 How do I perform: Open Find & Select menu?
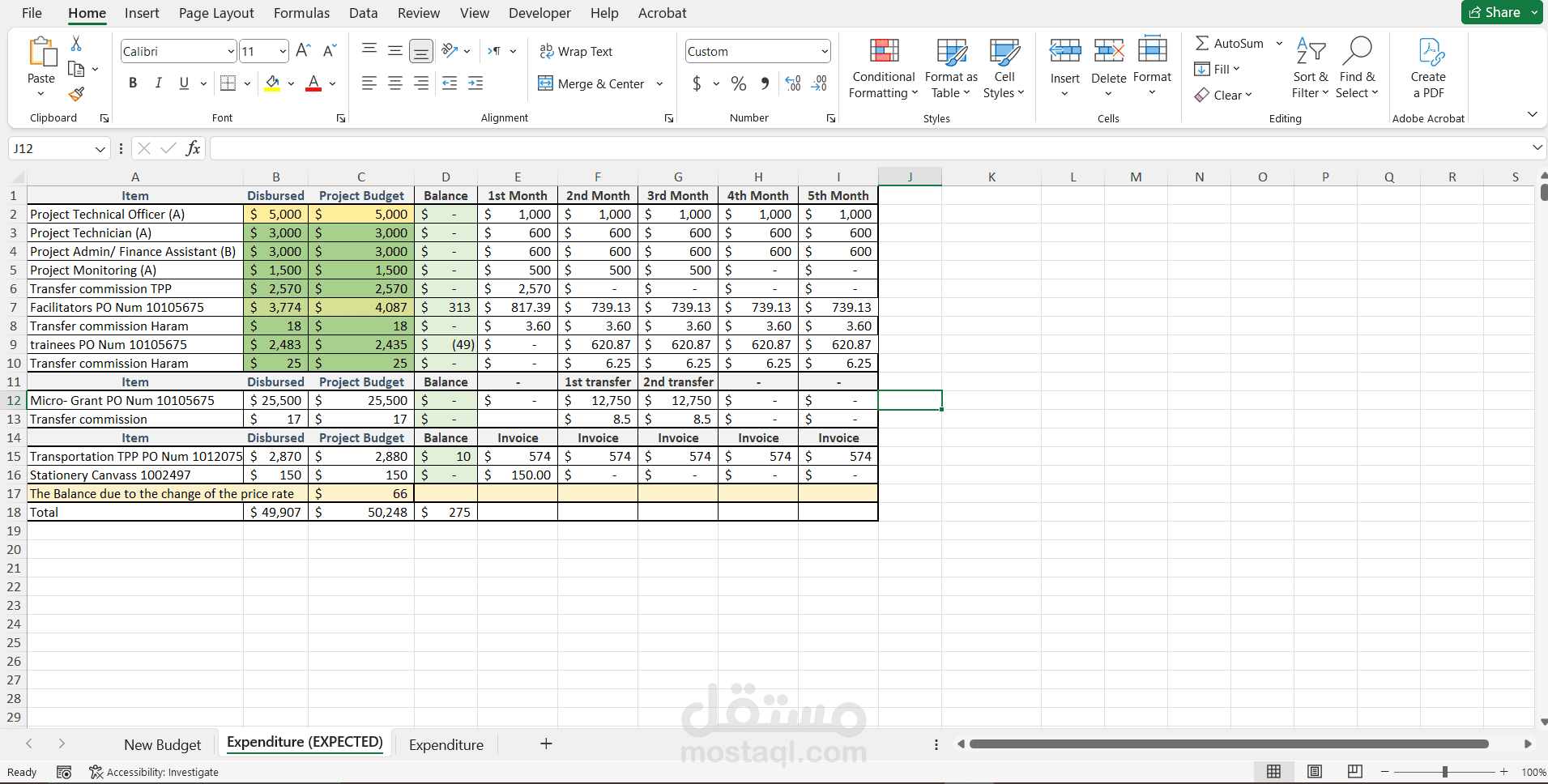pos(1357,69)
